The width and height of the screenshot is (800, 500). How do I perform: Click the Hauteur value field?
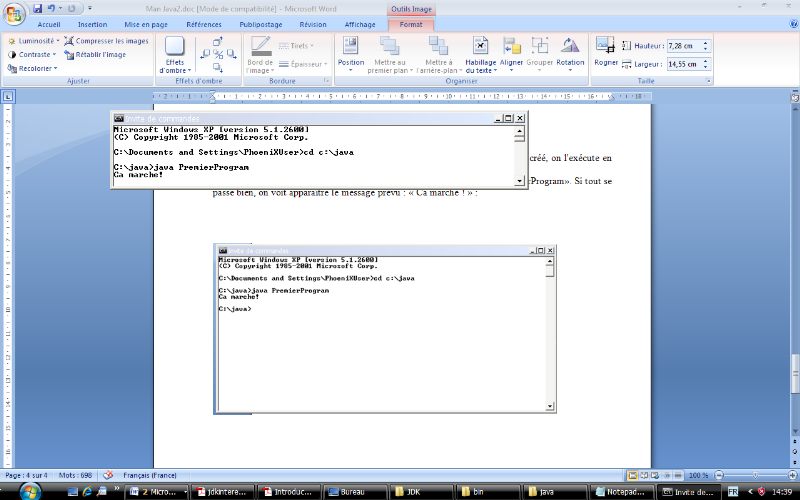tap(684, 46)
